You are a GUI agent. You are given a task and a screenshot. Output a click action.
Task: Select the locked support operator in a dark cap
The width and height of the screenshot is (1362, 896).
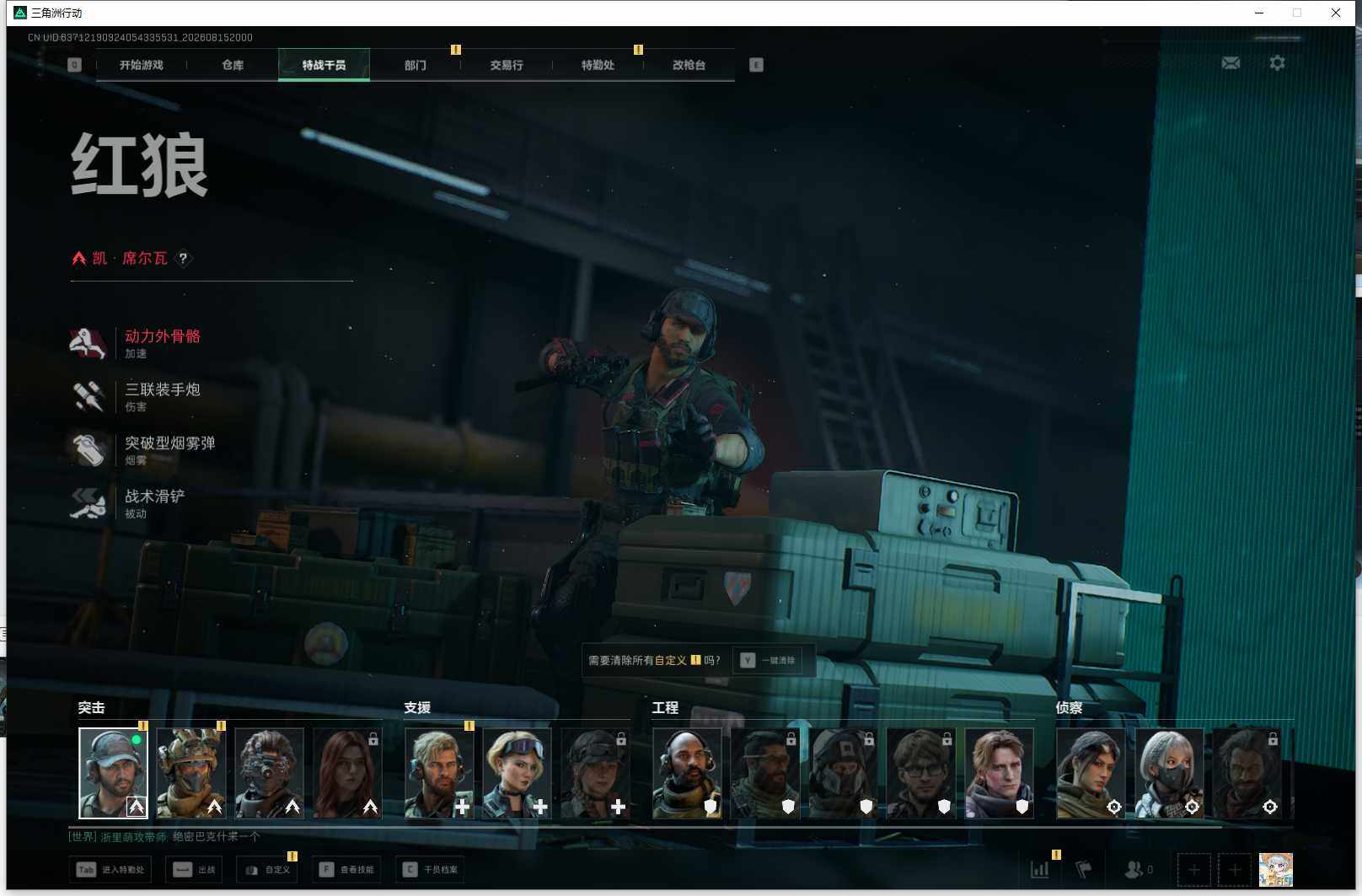(595, 774)
